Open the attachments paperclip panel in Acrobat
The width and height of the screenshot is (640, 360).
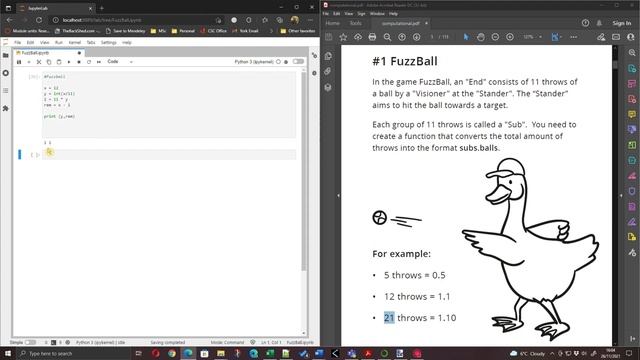point(328,71)
